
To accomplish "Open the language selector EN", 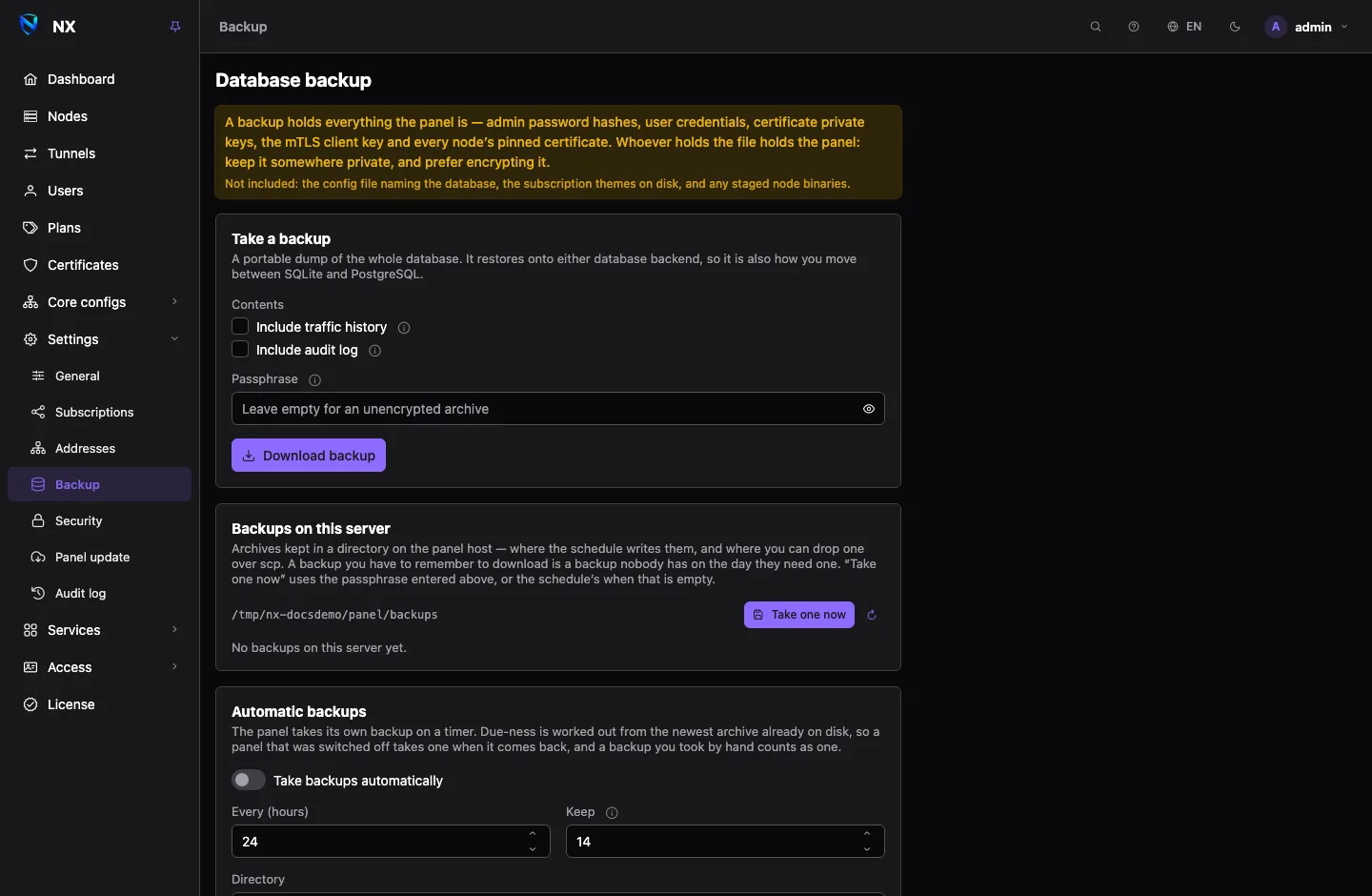I will (1184, 27).
